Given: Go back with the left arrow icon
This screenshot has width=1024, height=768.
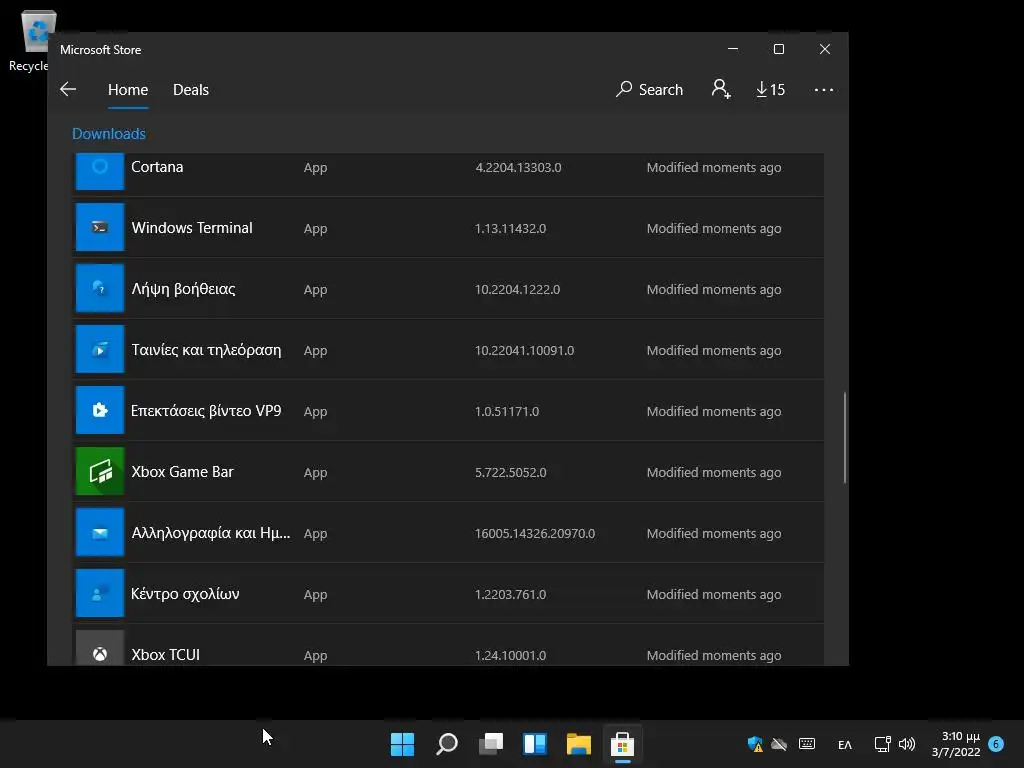Looking at the screenshot, I should click(68, 89).
